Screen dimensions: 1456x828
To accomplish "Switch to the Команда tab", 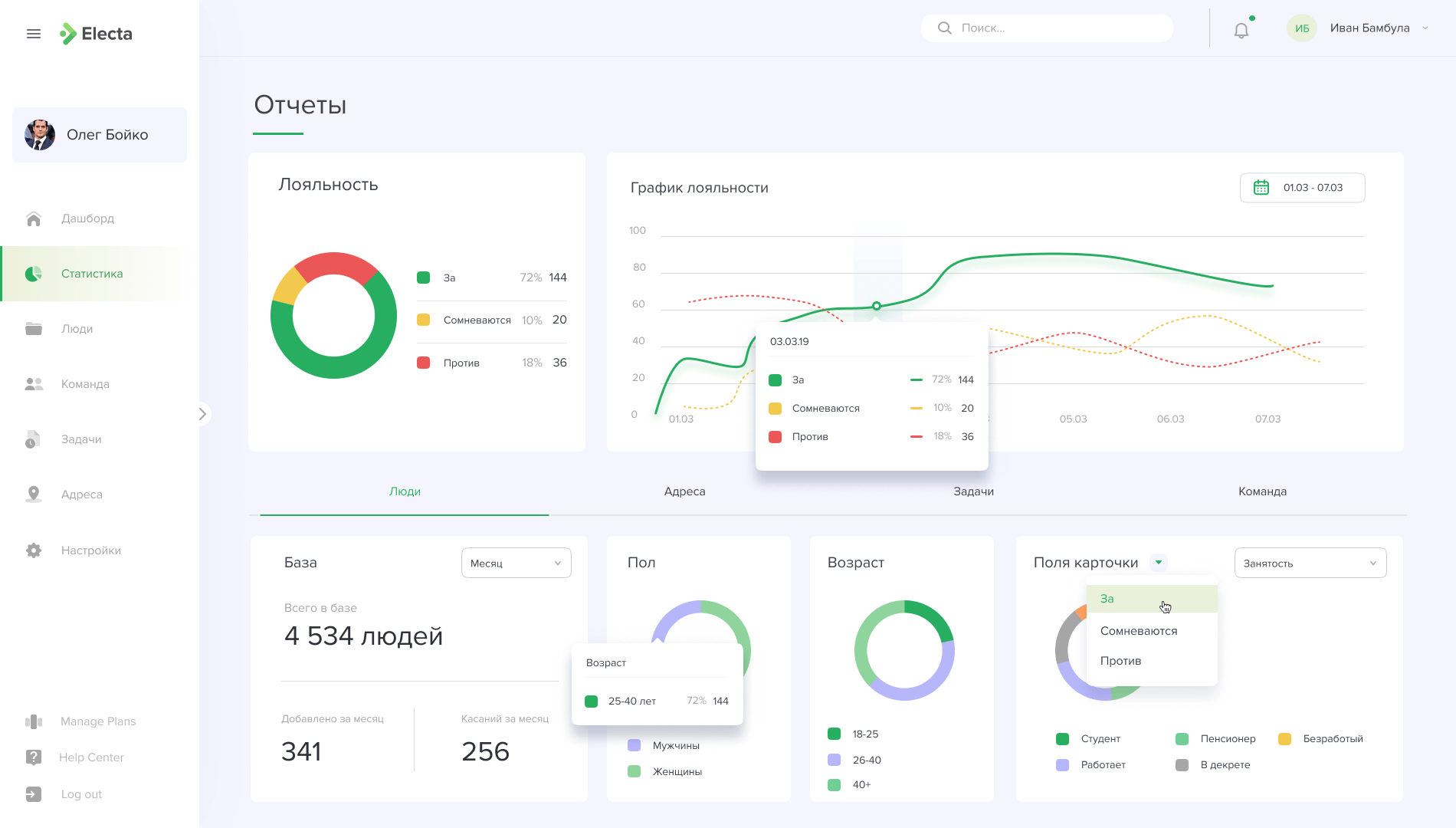I will coord(1262,491).
